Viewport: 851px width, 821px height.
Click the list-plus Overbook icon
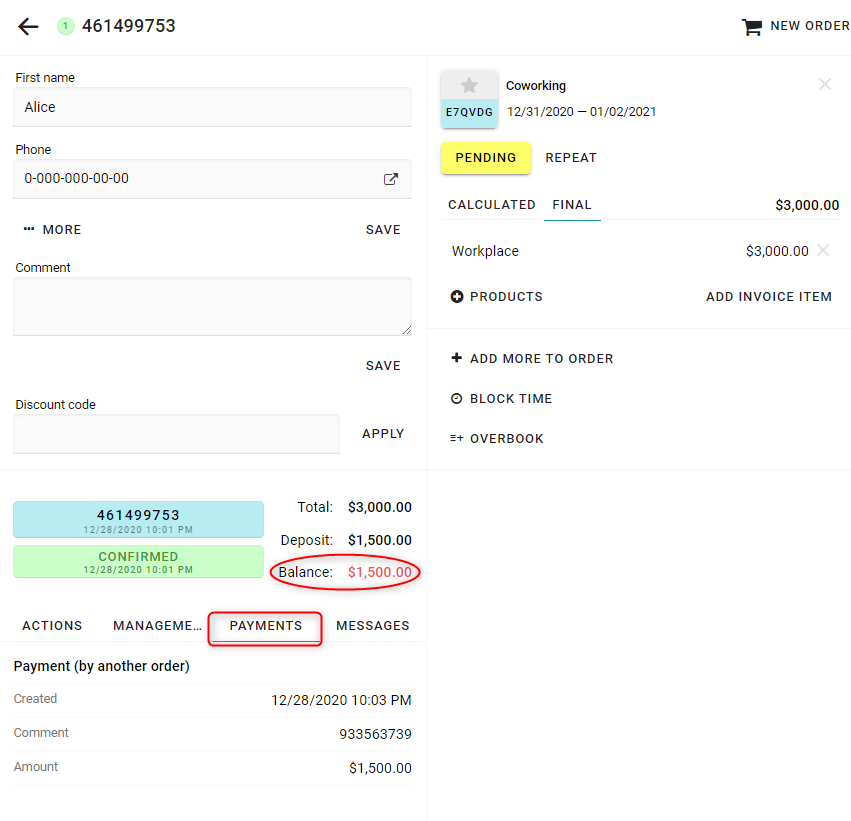[457, 438]
